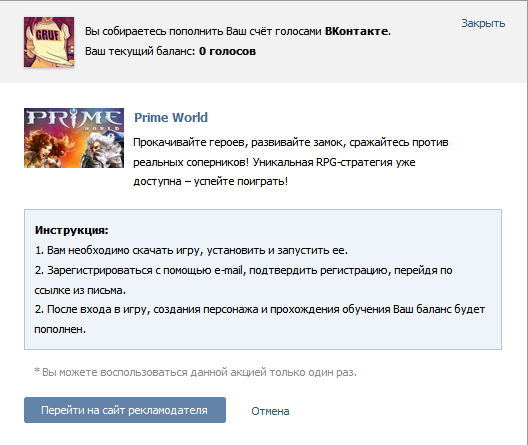
Task: Open the Prime World game banner image
Action: coord(74,138)
